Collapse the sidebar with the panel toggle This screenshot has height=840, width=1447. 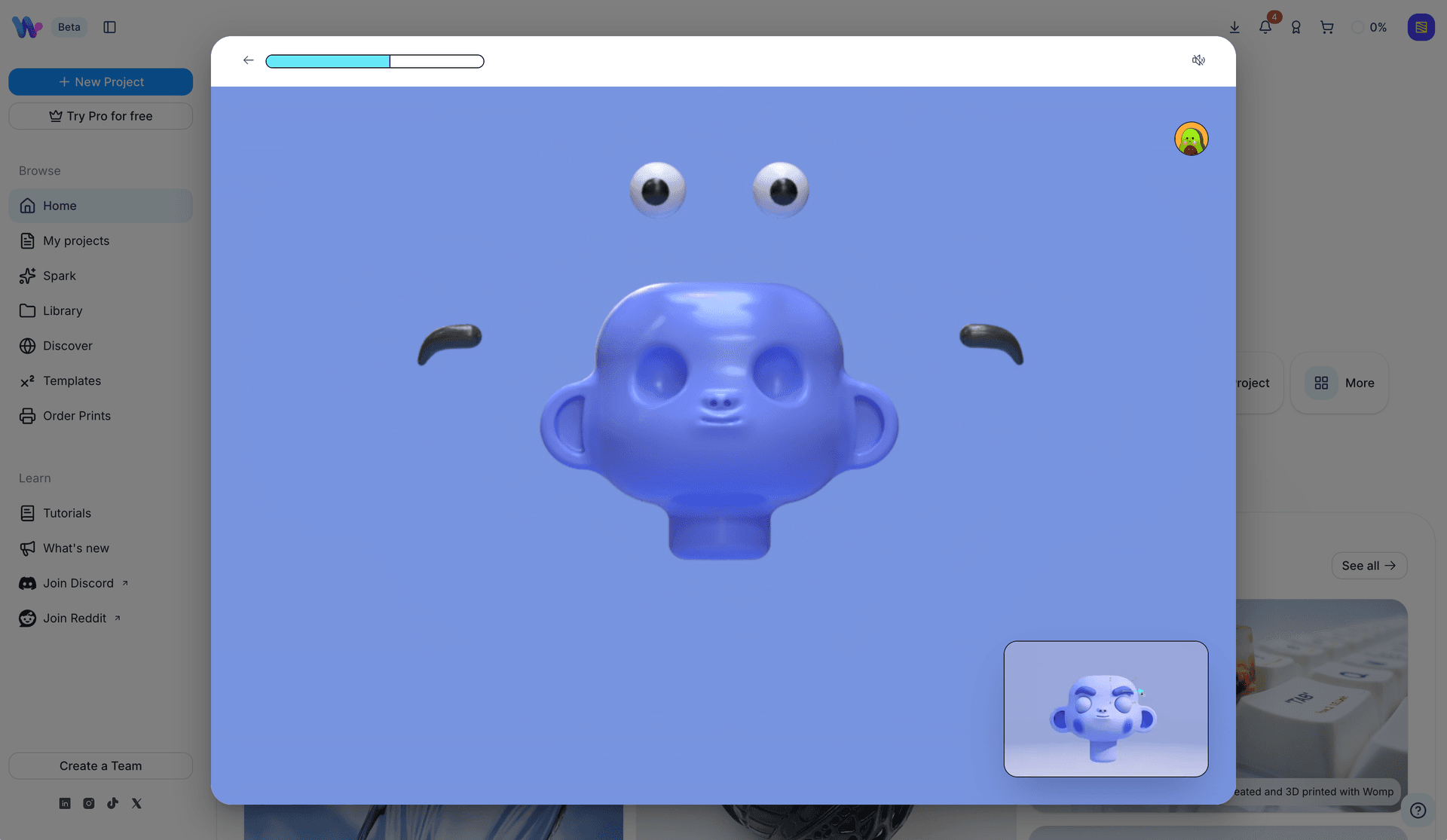(x=110, y=27)
